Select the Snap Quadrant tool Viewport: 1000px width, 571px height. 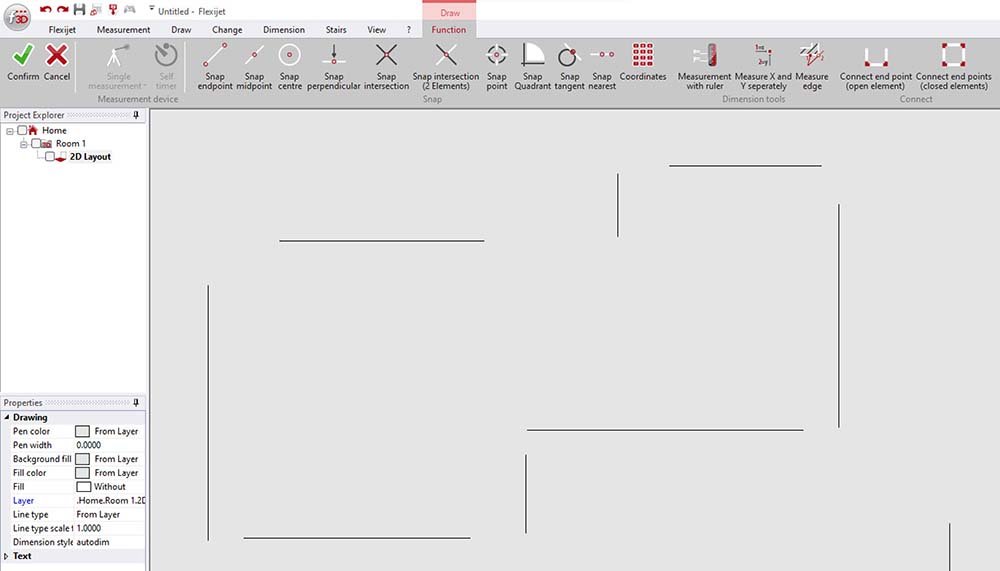click(533, 66)
